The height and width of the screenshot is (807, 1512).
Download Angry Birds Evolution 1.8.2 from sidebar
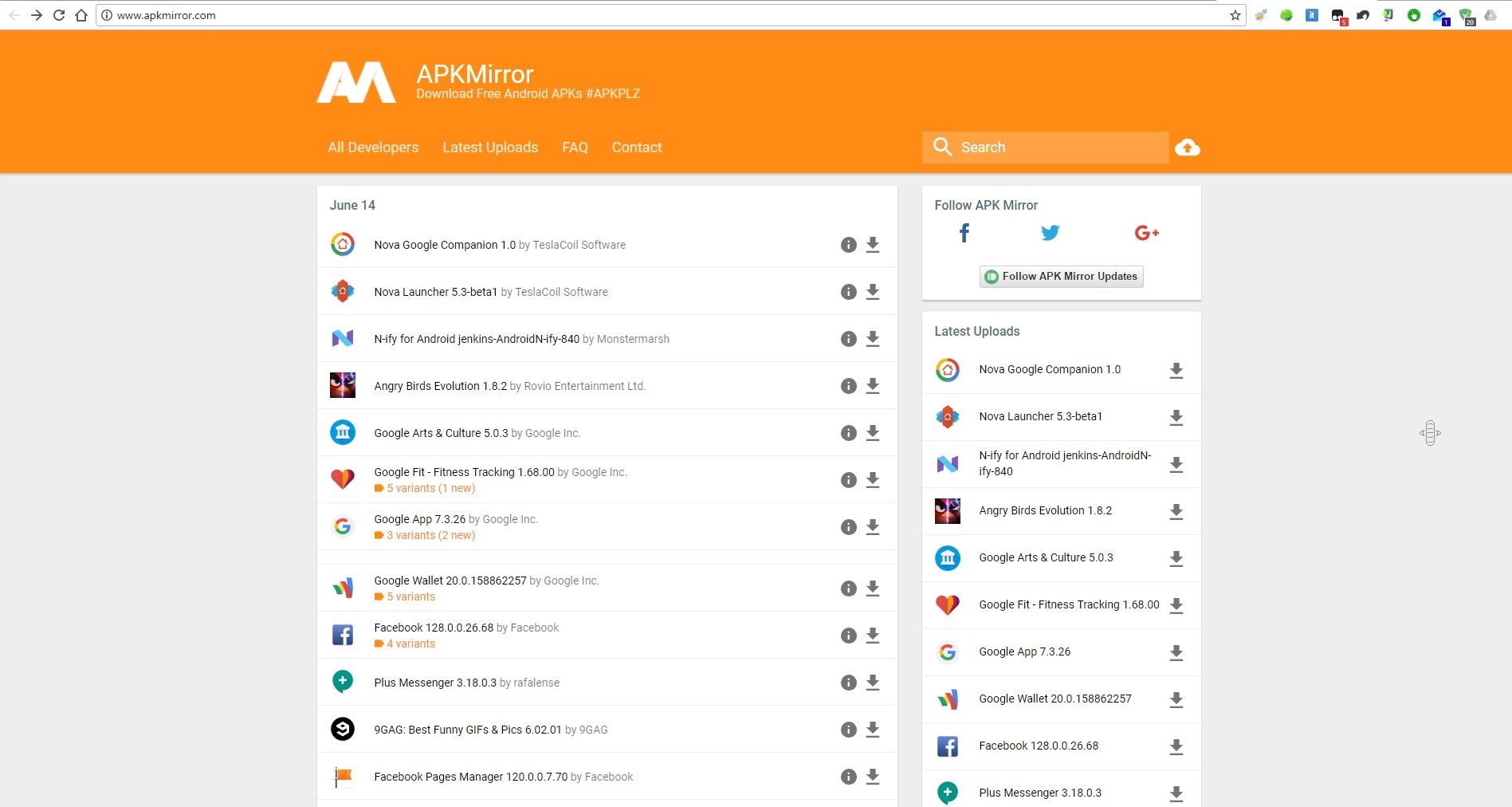click(x=1176, y=512)
